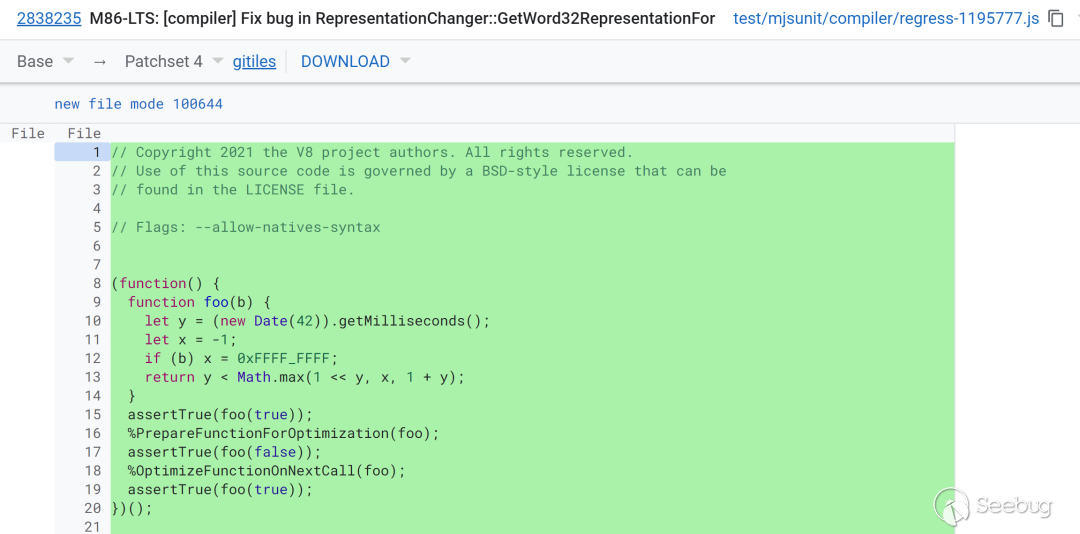Click line number 13 in the gutter
Viewport: 1080px width, 534px height.
point(93,377)
